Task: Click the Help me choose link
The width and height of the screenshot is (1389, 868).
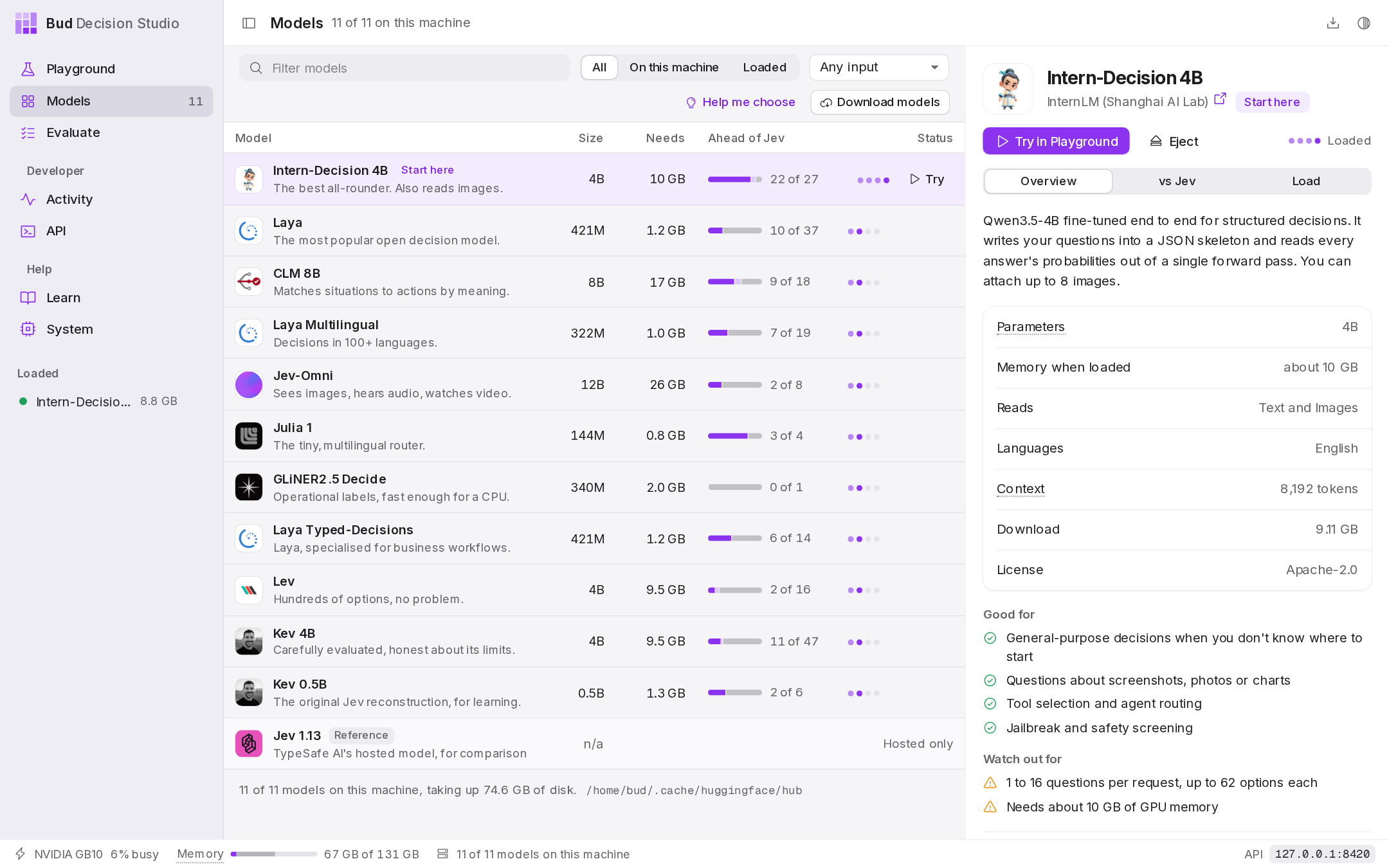Action: tap(740, 102)
